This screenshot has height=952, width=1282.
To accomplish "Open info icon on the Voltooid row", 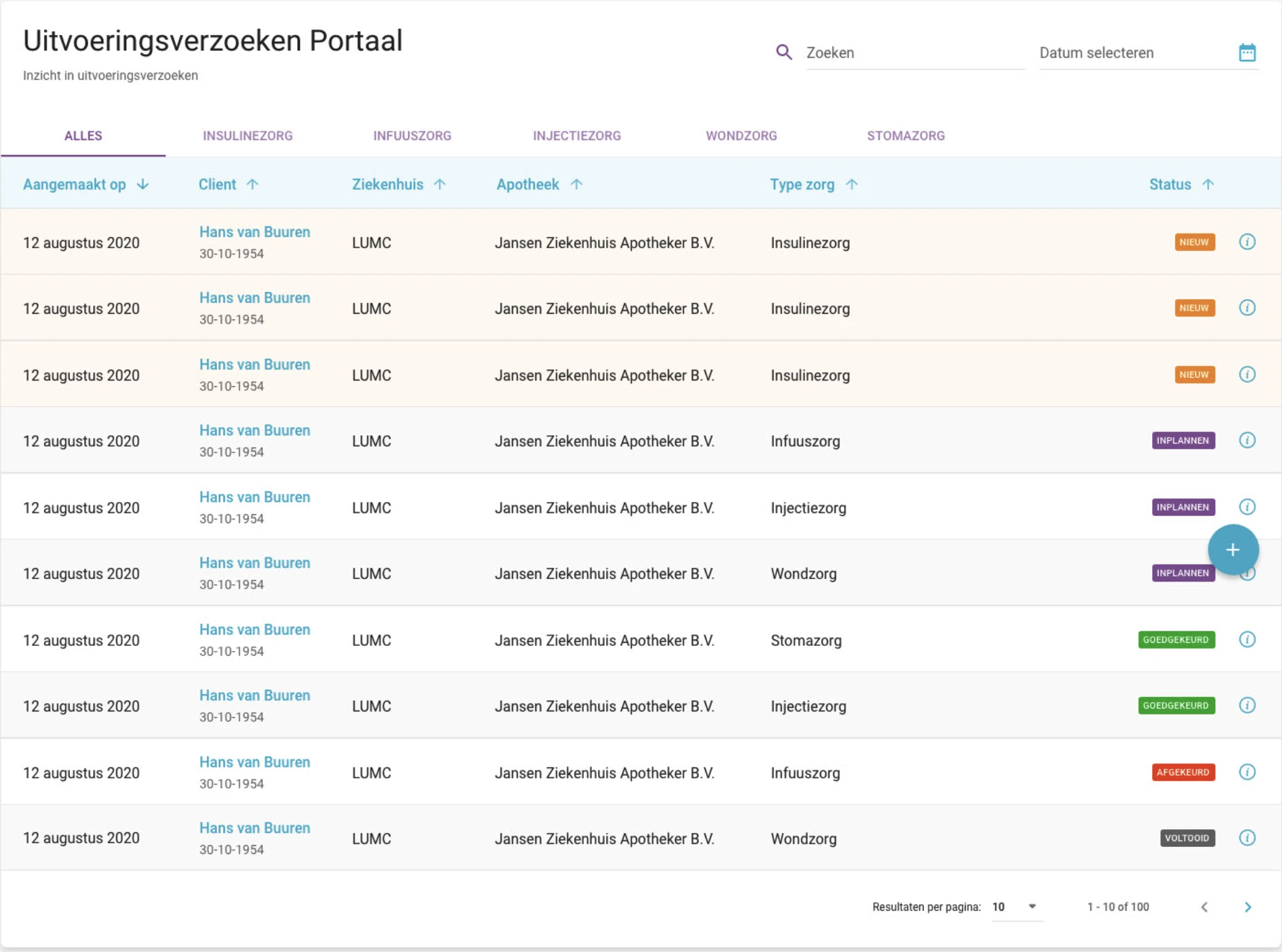I will [x=1246, y=837].
